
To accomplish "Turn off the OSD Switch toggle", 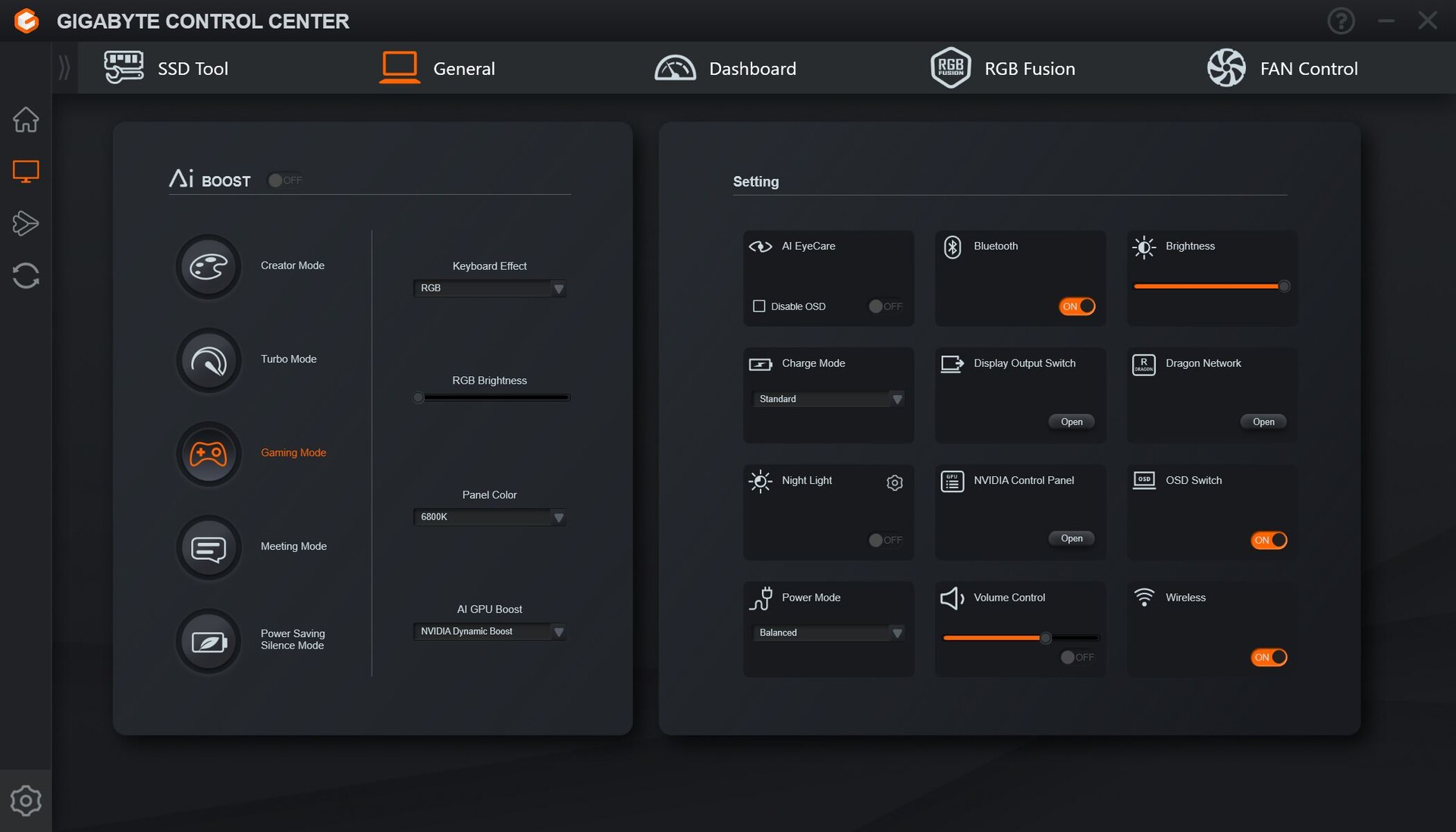I will tap(1269, 540).
